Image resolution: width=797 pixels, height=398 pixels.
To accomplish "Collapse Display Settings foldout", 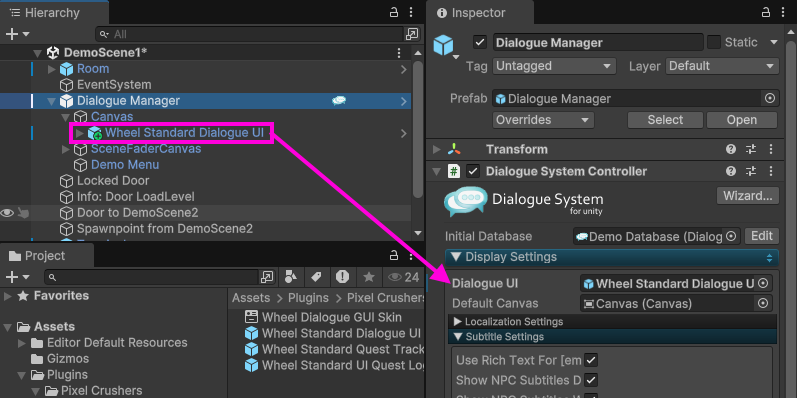I will 455,257.
